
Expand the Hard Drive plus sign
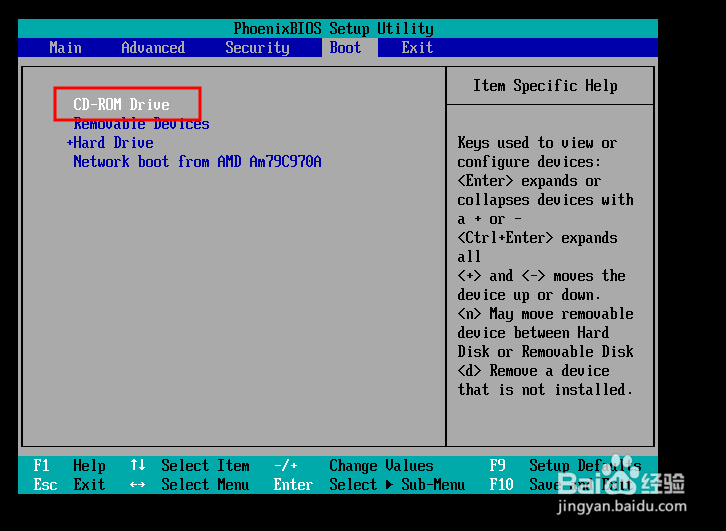pos(70,143)
